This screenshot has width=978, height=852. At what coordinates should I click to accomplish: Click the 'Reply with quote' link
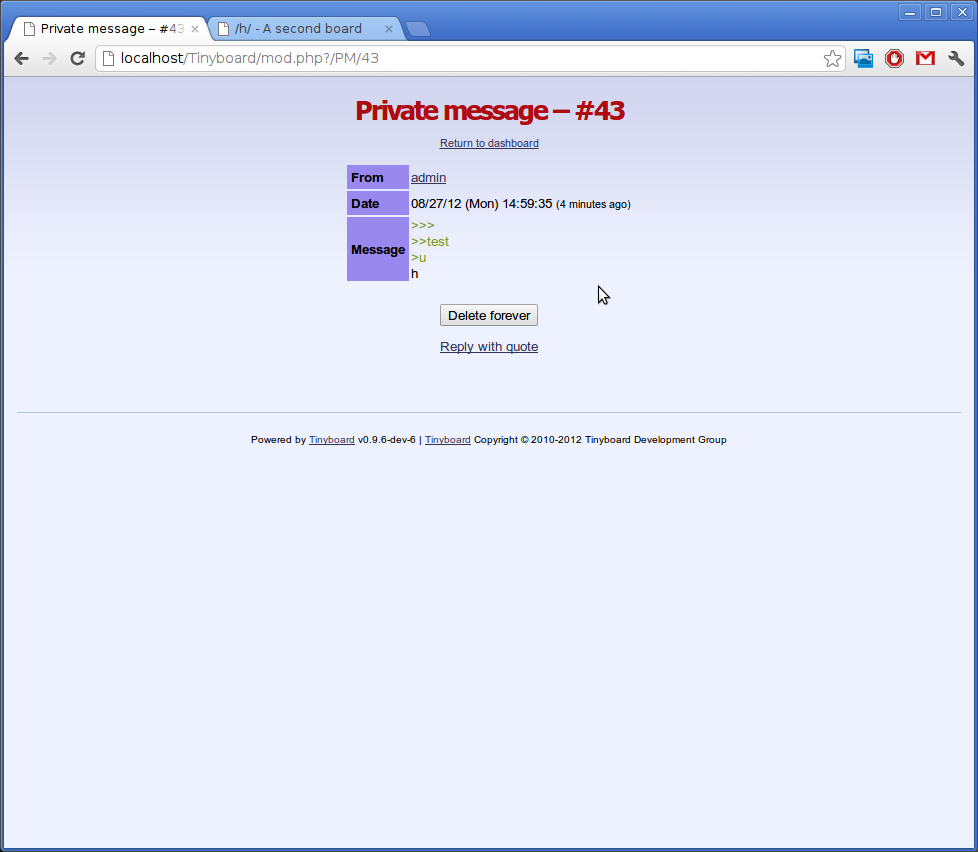pos(489,347)
